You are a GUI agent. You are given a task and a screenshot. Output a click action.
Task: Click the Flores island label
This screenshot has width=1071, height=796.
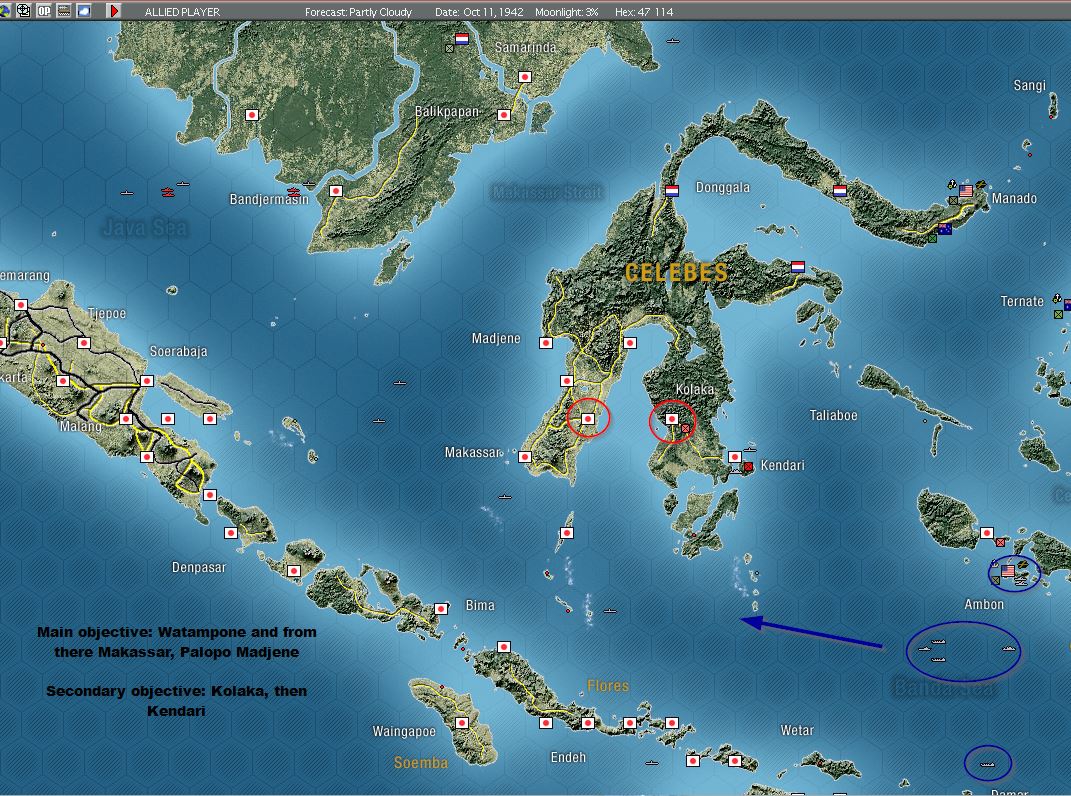pyautogui.click(x=608, y=685)
